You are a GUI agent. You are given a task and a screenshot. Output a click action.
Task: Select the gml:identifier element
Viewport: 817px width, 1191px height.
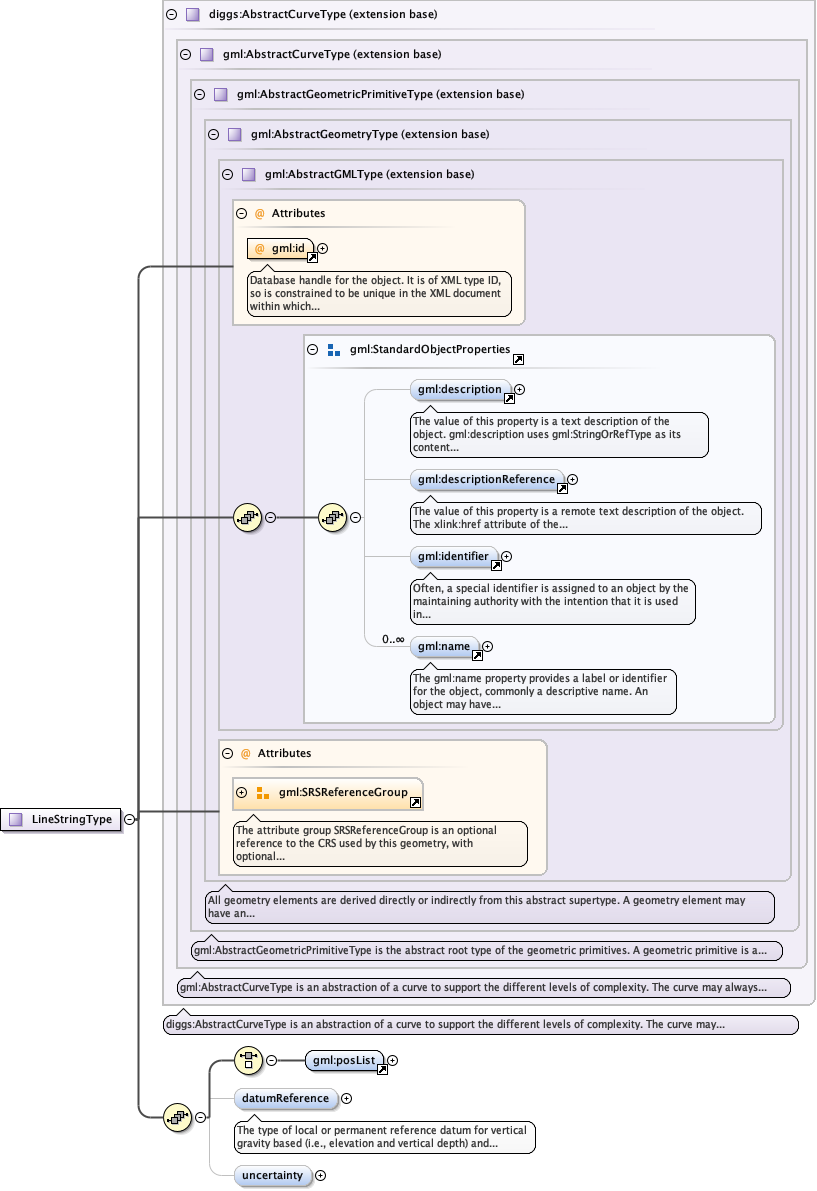pos(452,556)
